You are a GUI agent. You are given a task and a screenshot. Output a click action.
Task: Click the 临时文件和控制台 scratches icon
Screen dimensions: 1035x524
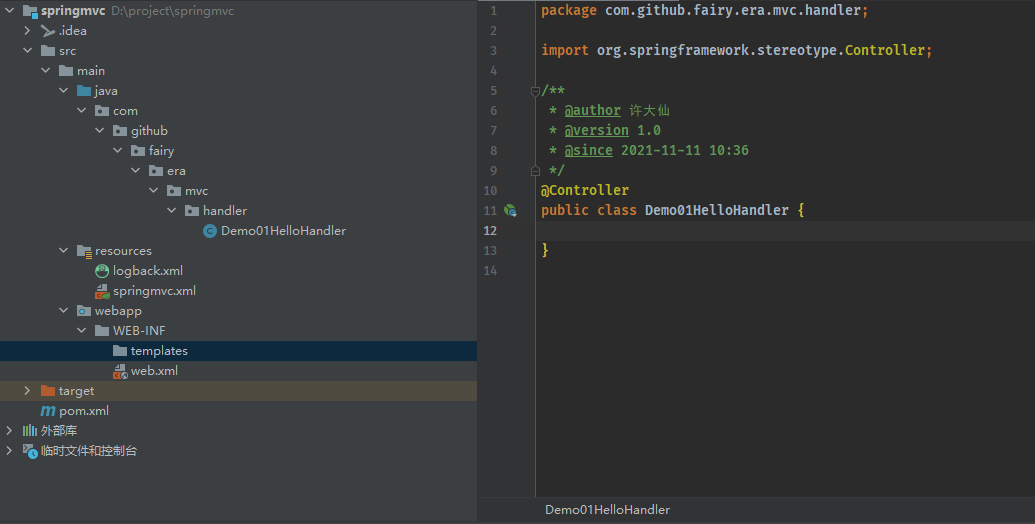pos(30,451)
